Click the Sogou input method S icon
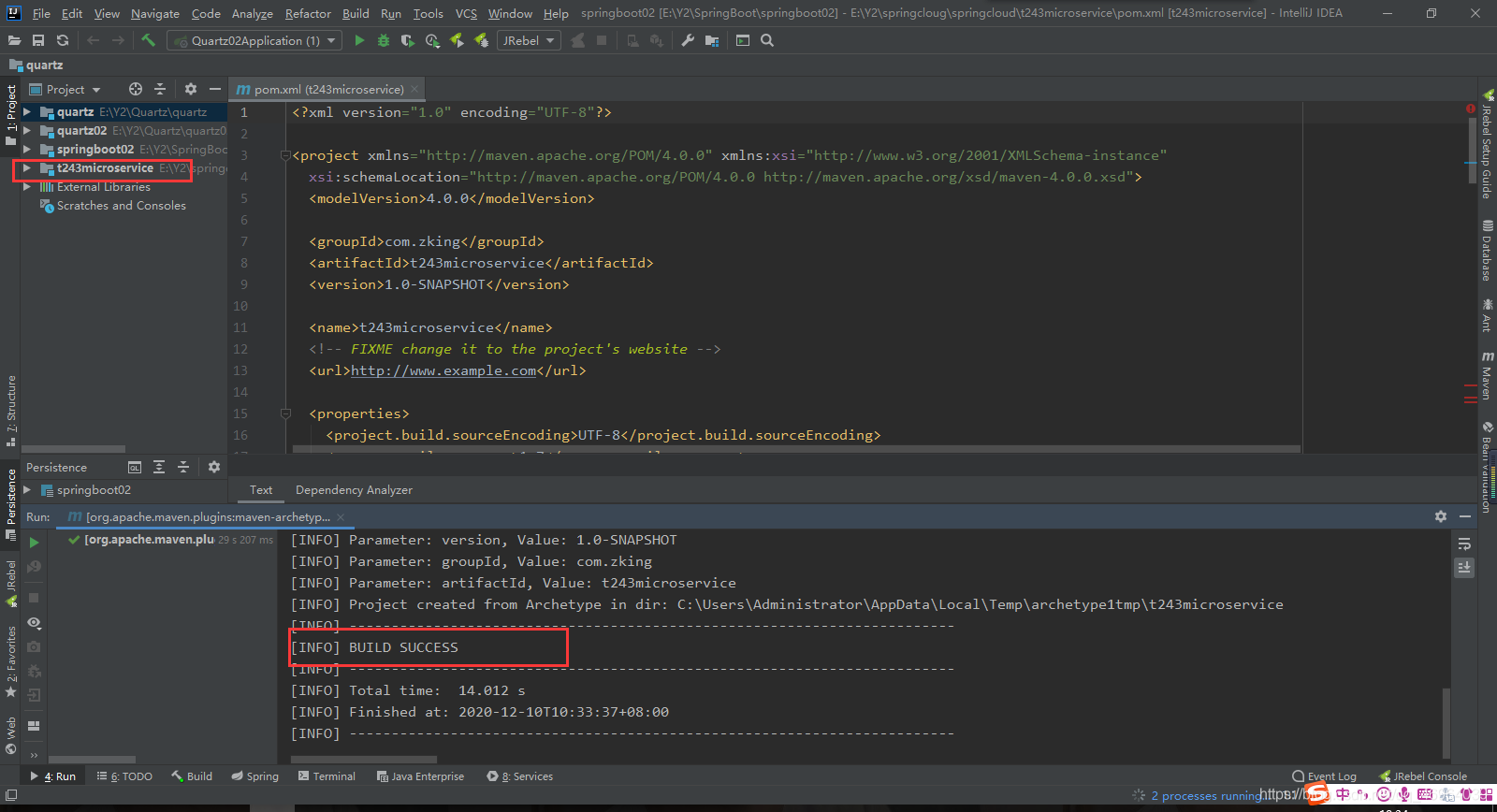 pyautogui.click(x=1317, y=794)
